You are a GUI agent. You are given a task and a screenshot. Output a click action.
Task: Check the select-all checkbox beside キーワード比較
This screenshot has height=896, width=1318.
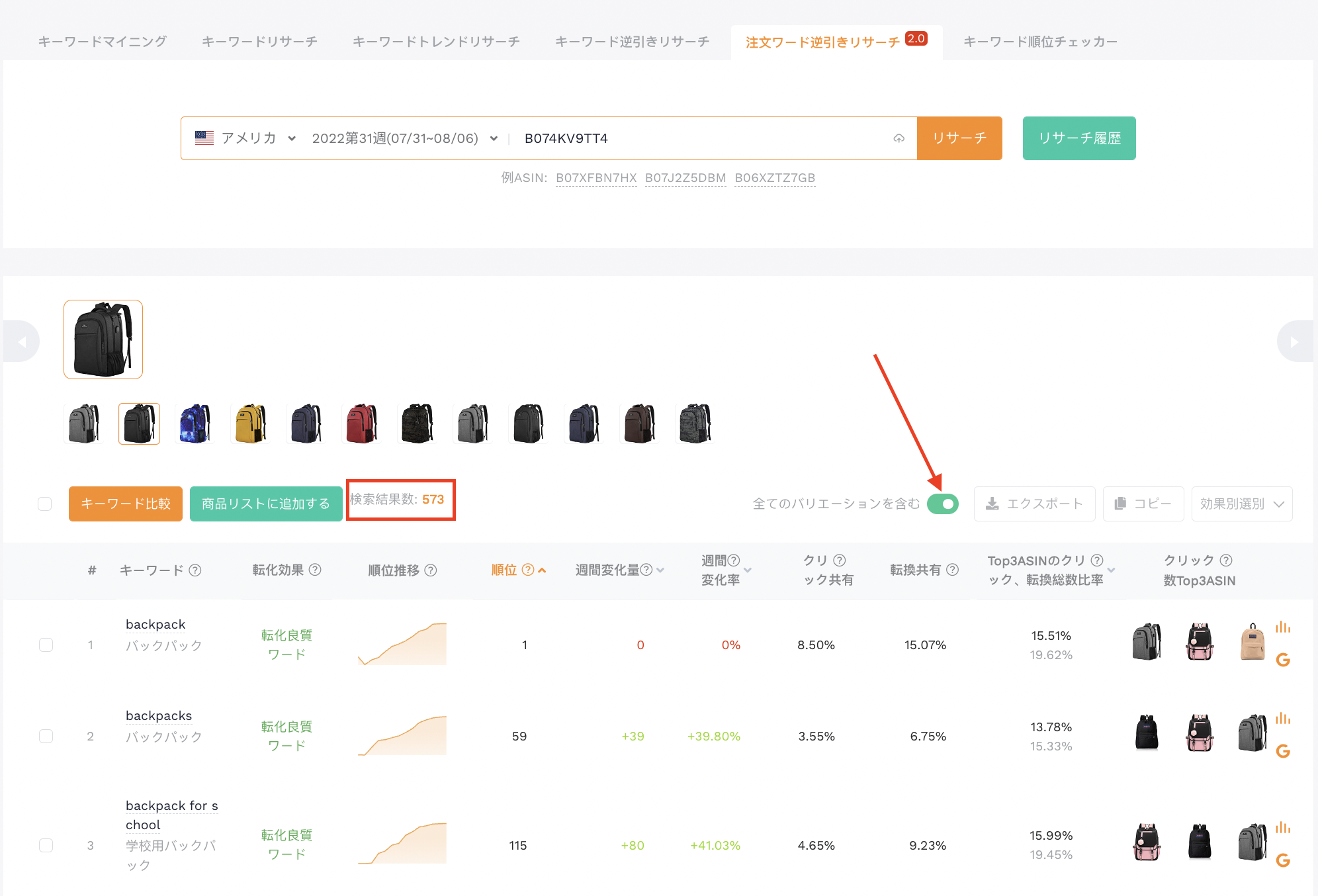point(45,504)
